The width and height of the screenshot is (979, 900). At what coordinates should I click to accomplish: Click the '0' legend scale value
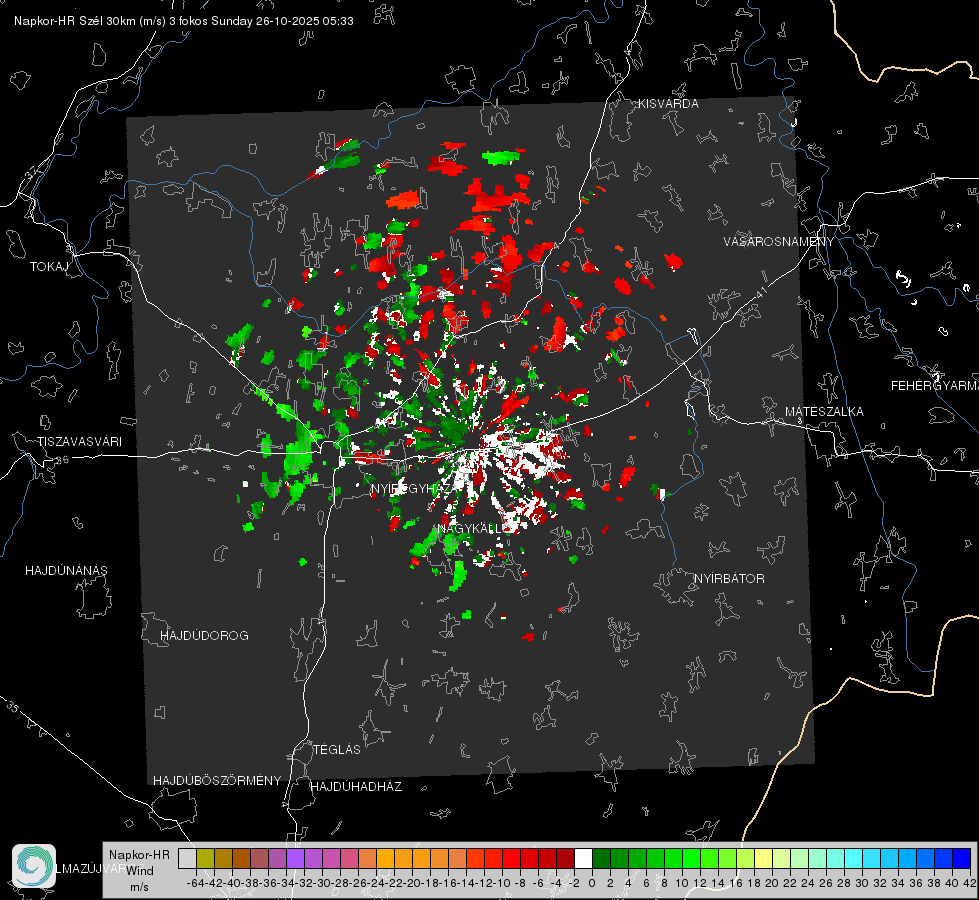592,883
